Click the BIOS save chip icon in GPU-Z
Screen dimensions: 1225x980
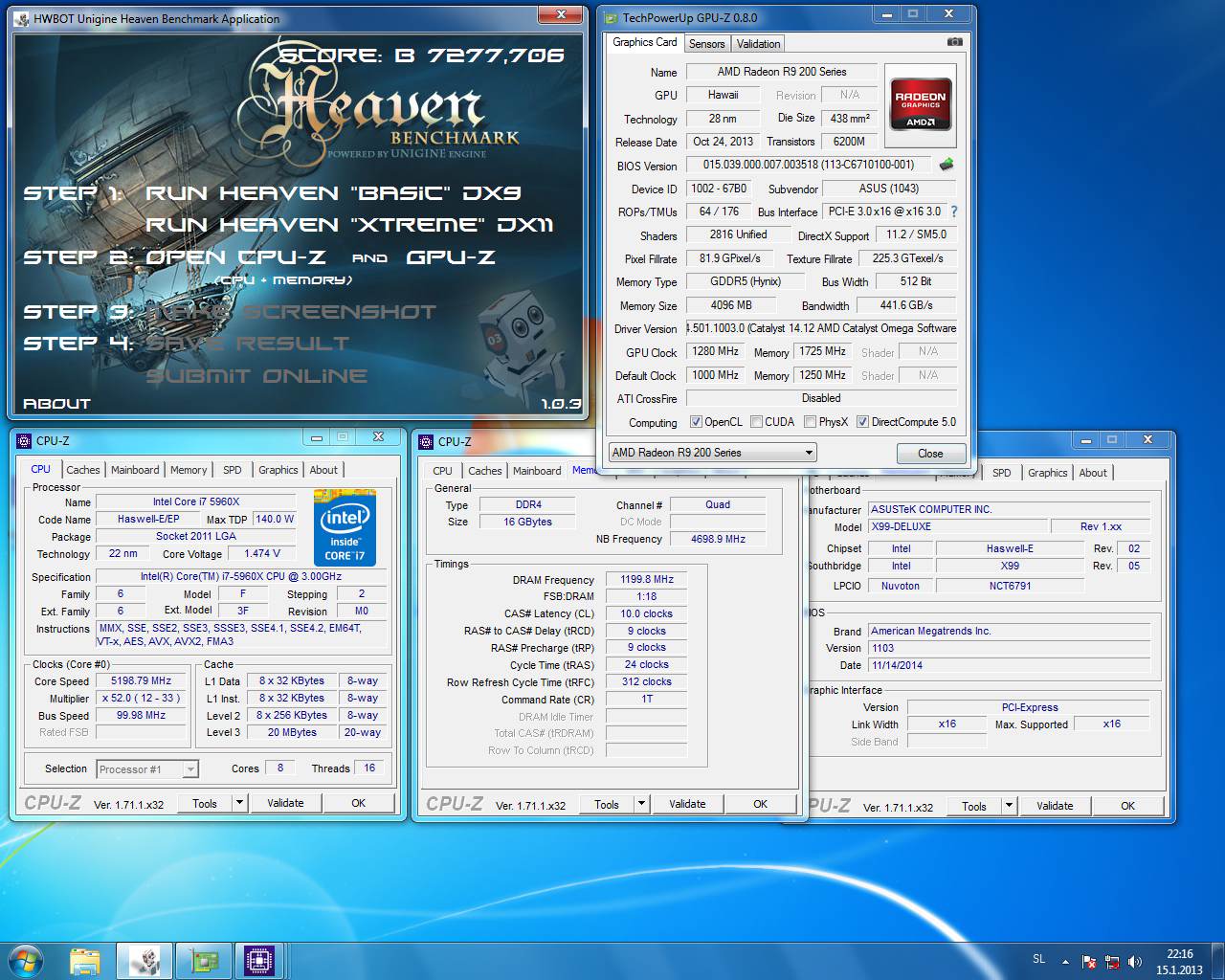tap(947, 164)
